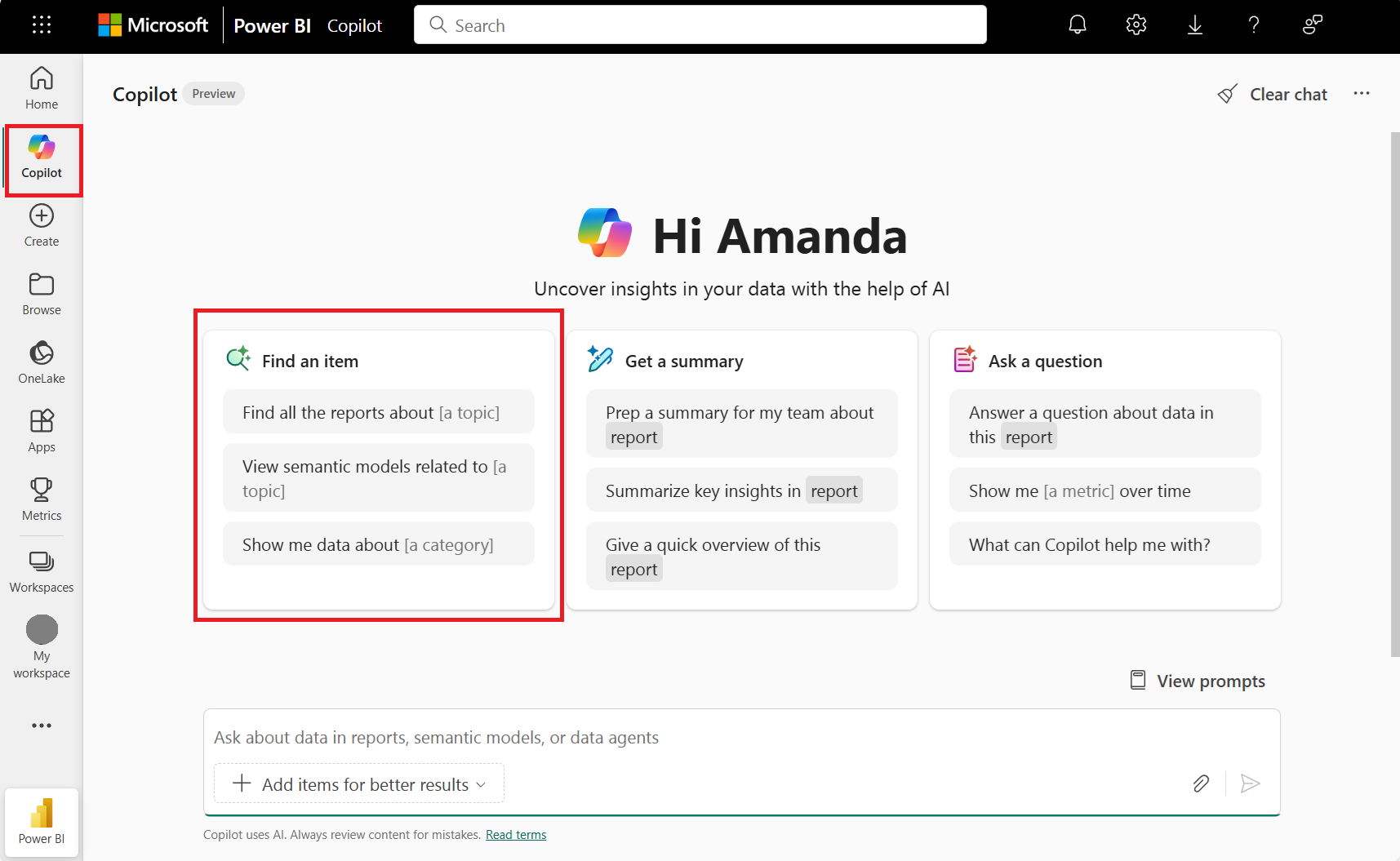The height and width of the screenshot is (861, 1400).
Task: Click the Copilot label in header
Action: 354,26
